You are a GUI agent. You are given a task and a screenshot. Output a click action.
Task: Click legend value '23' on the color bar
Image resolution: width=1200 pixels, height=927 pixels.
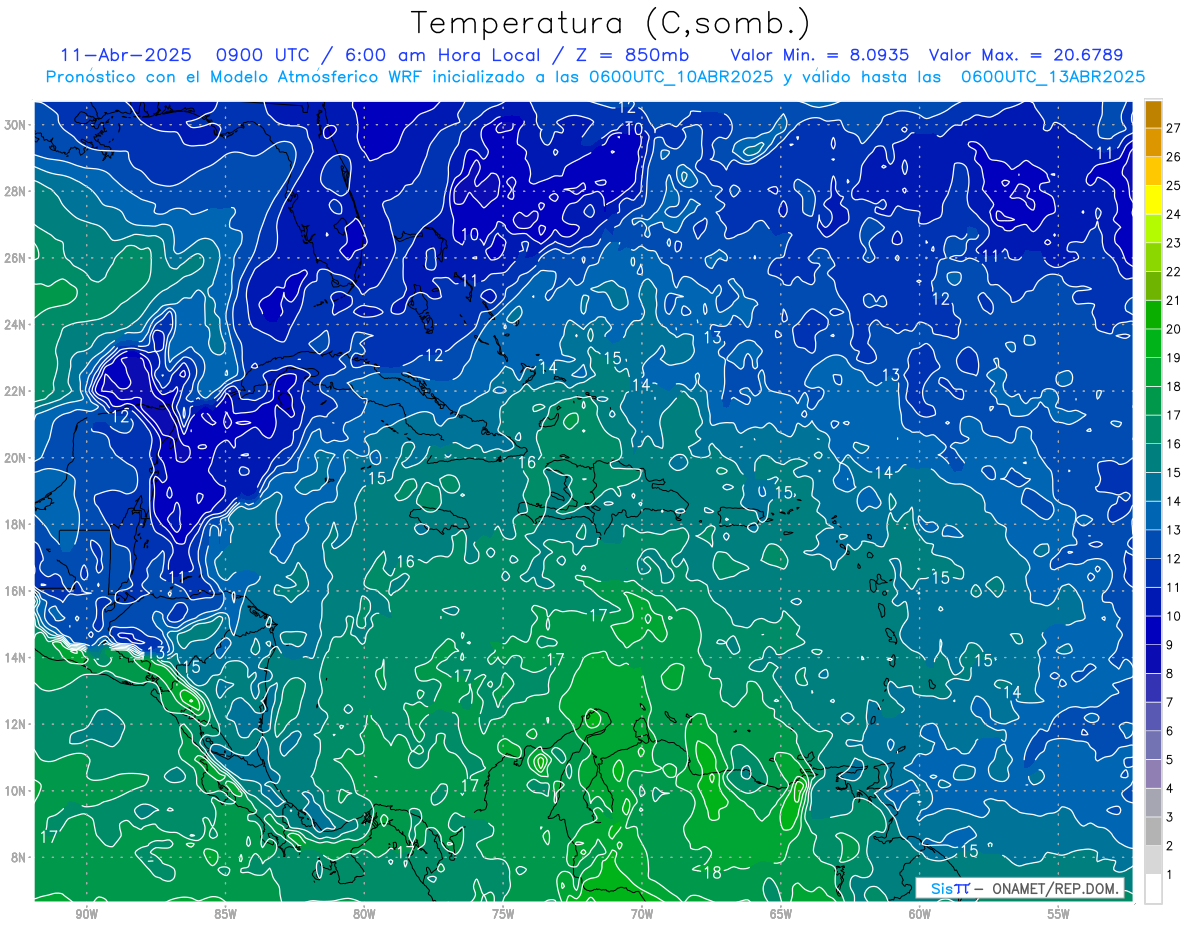[1173, 243]
